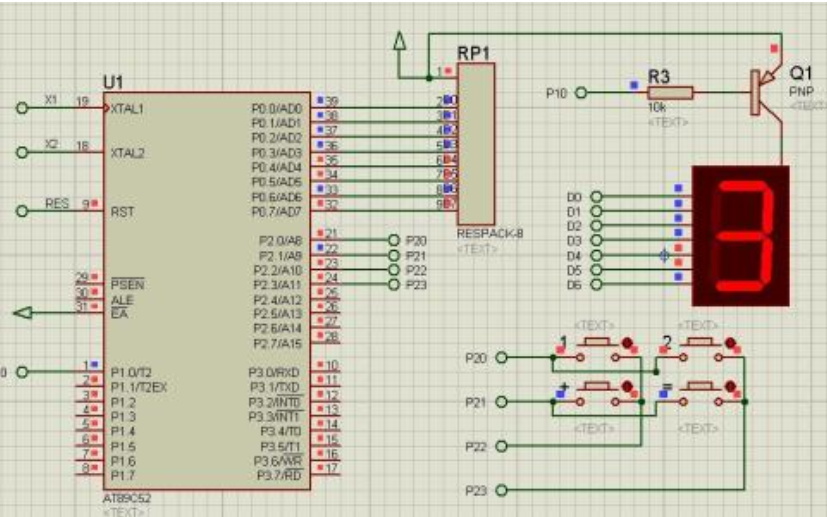Click the P1.1/T2EX pin name
This screenshot has height=517, width=827.
point(139,387)
